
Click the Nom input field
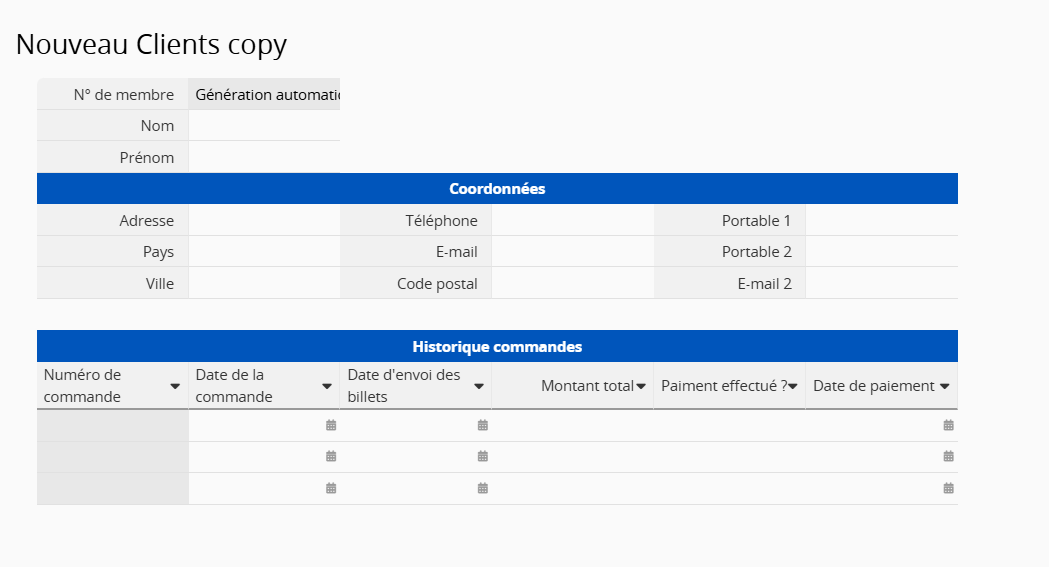coord(264,126)
